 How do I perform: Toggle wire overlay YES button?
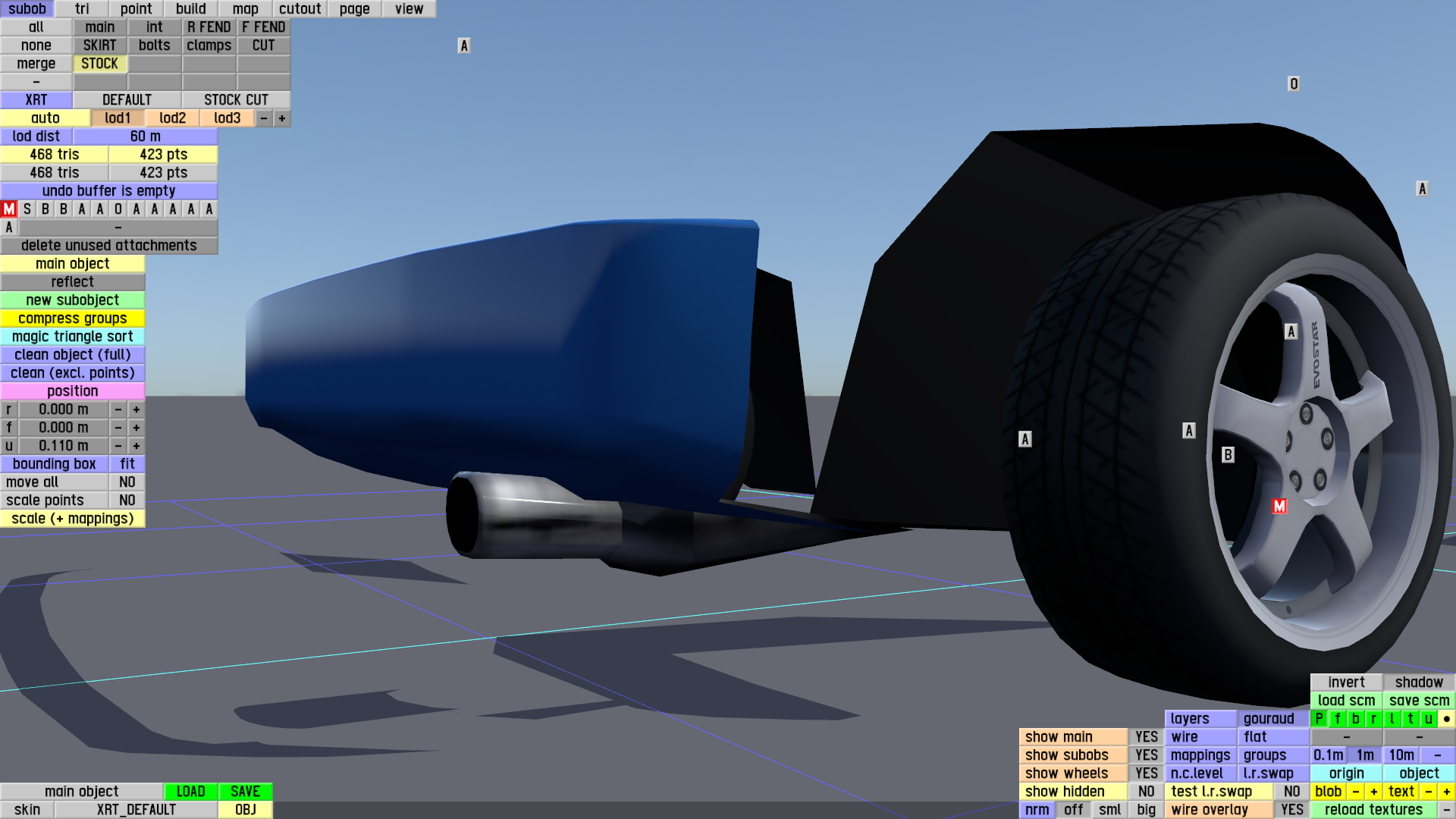1291,810
